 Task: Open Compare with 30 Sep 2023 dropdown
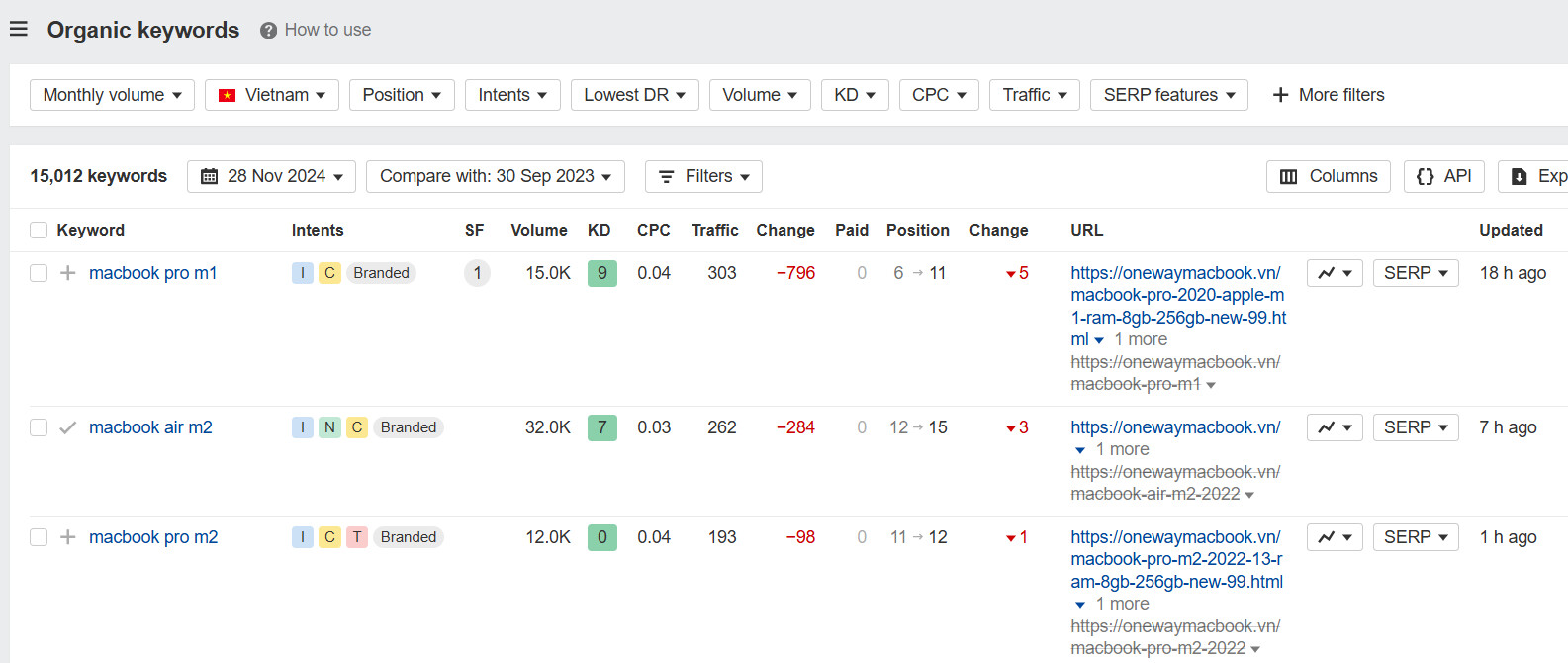pos(496,176)
